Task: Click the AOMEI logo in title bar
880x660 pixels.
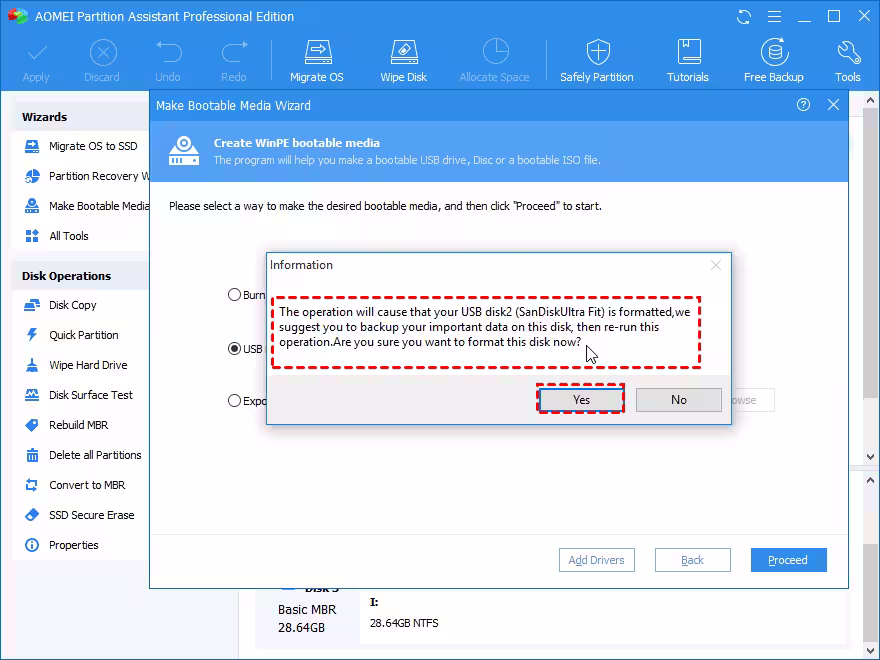Action: 18,16
